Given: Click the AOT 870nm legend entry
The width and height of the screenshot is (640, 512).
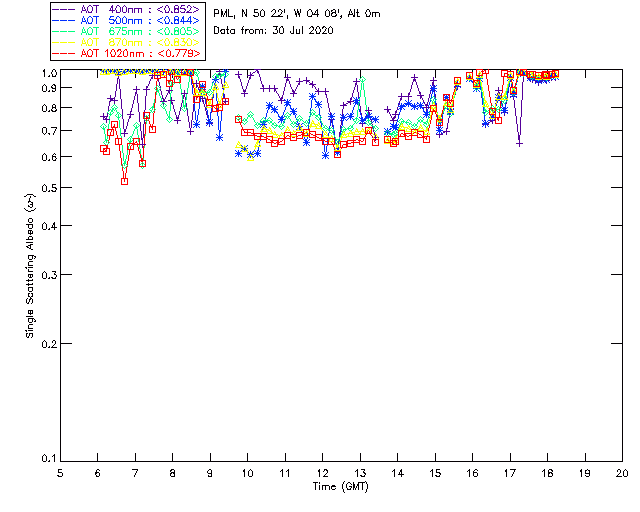Looking at the screenshot, I should pos(127,42).
